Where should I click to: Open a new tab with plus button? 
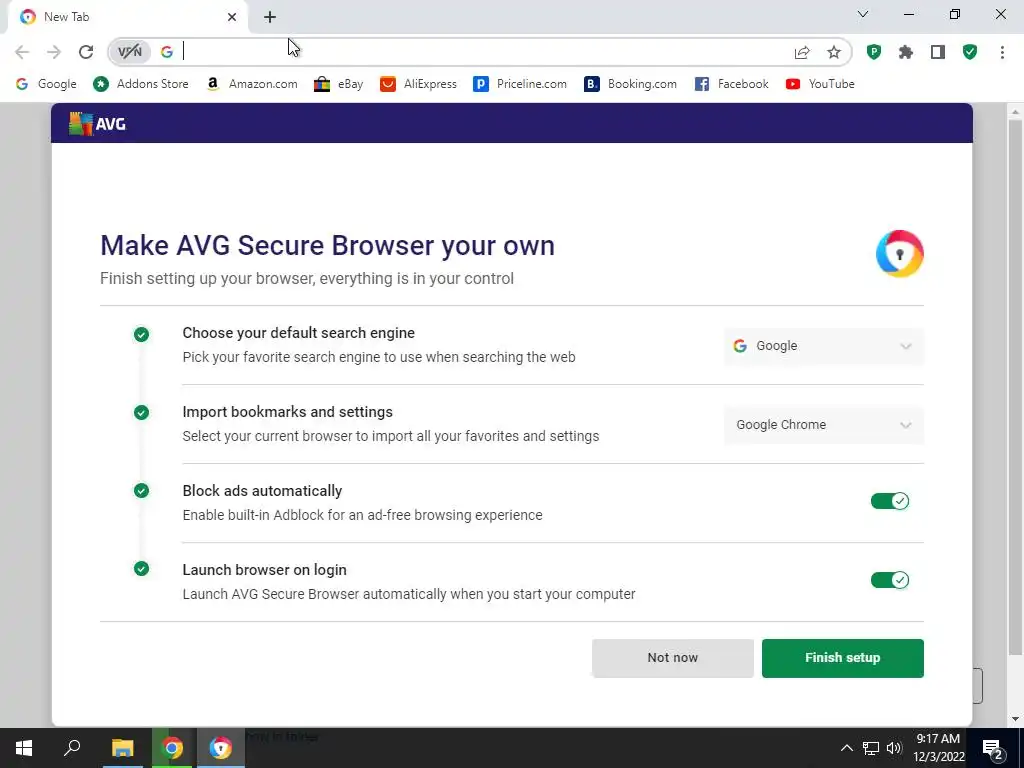click(x=270, y=17)
